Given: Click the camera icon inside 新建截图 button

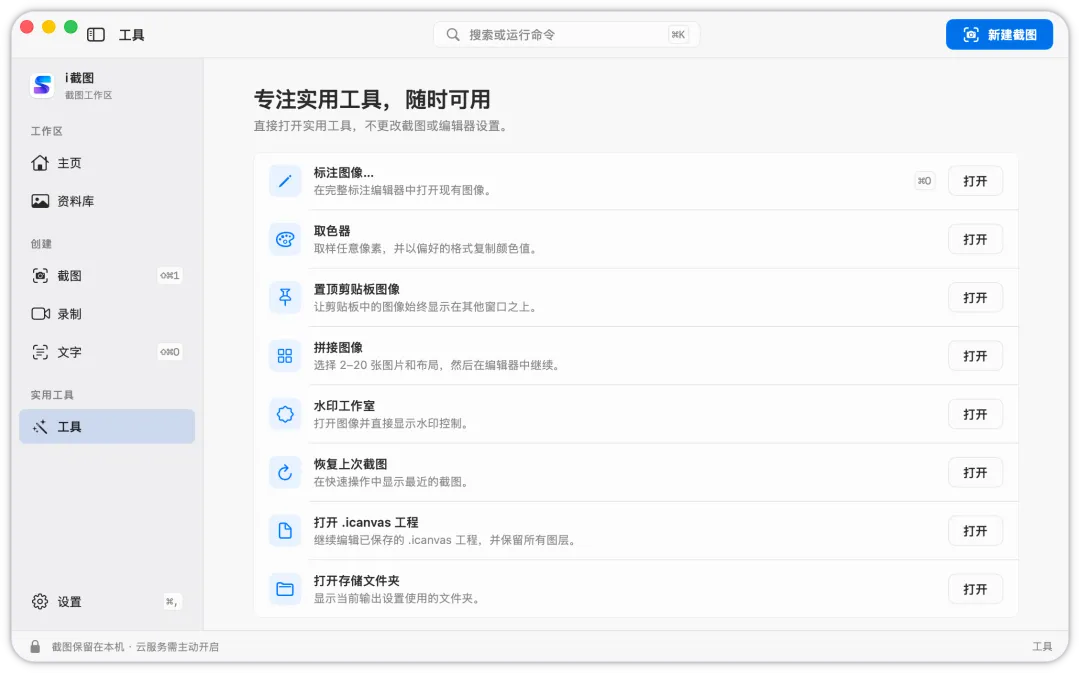Looking at the screenshot, I should (x=970, y=34).
